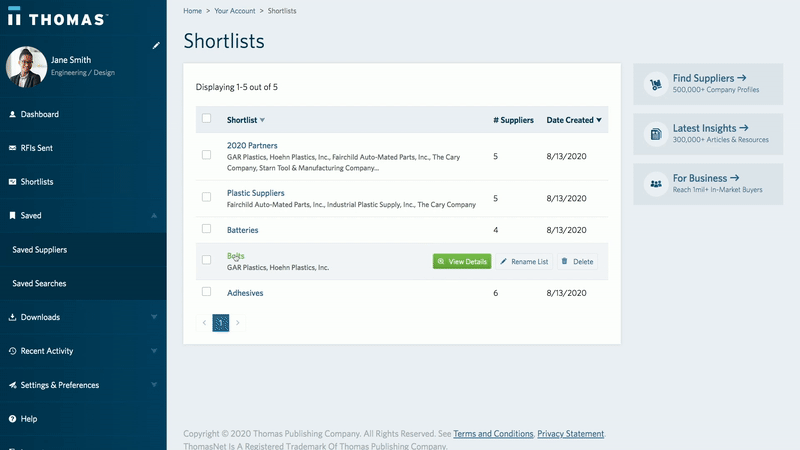Go to the next page arrow
800x450 pixels.
(x=238, y=323)
